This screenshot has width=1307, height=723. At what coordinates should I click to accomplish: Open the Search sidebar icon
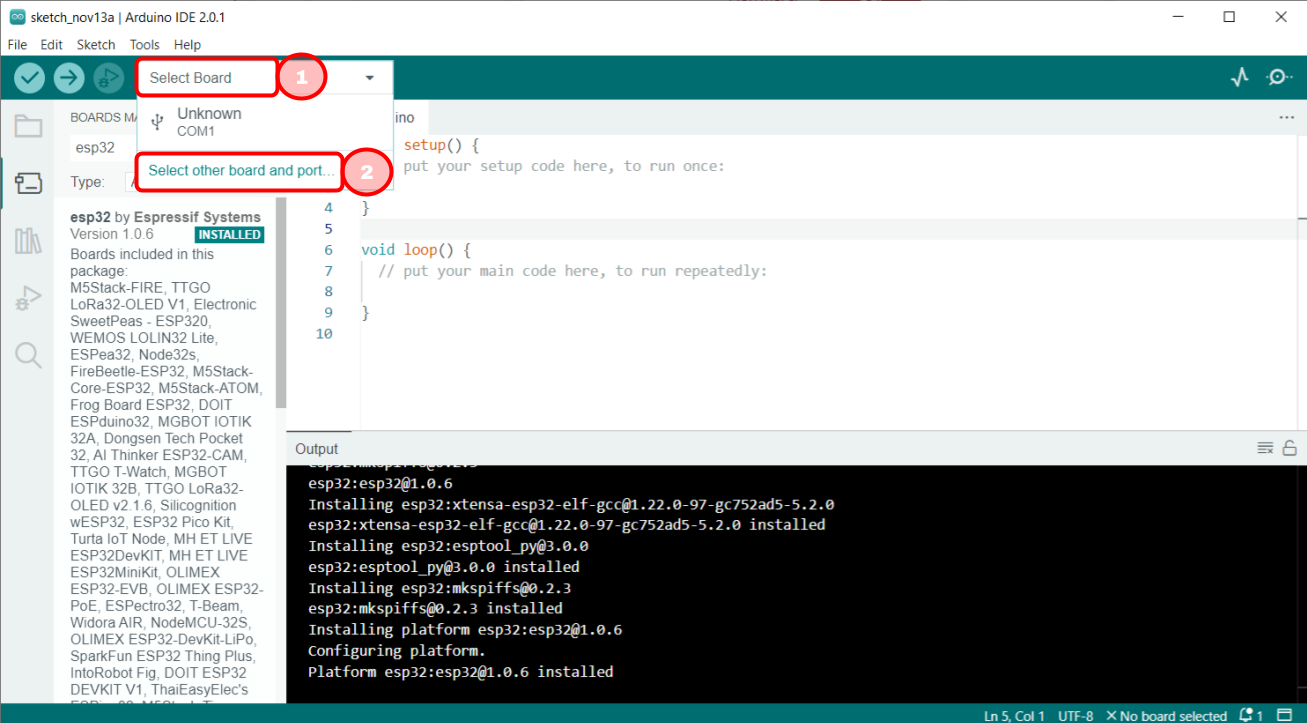[x=28, y=352]
